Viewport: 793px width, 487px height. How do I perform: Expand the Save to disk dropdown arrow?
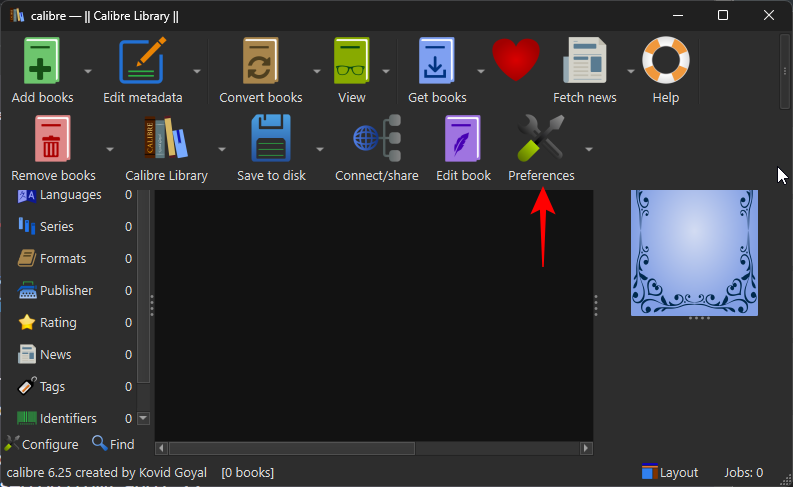tap(320, 149)
